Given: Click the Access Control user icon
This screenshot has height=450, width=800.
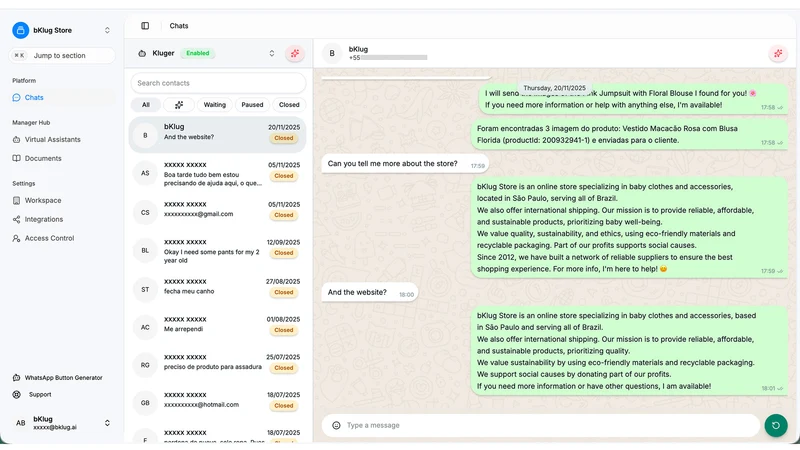Looking at the screenshot, I should 16,238.
